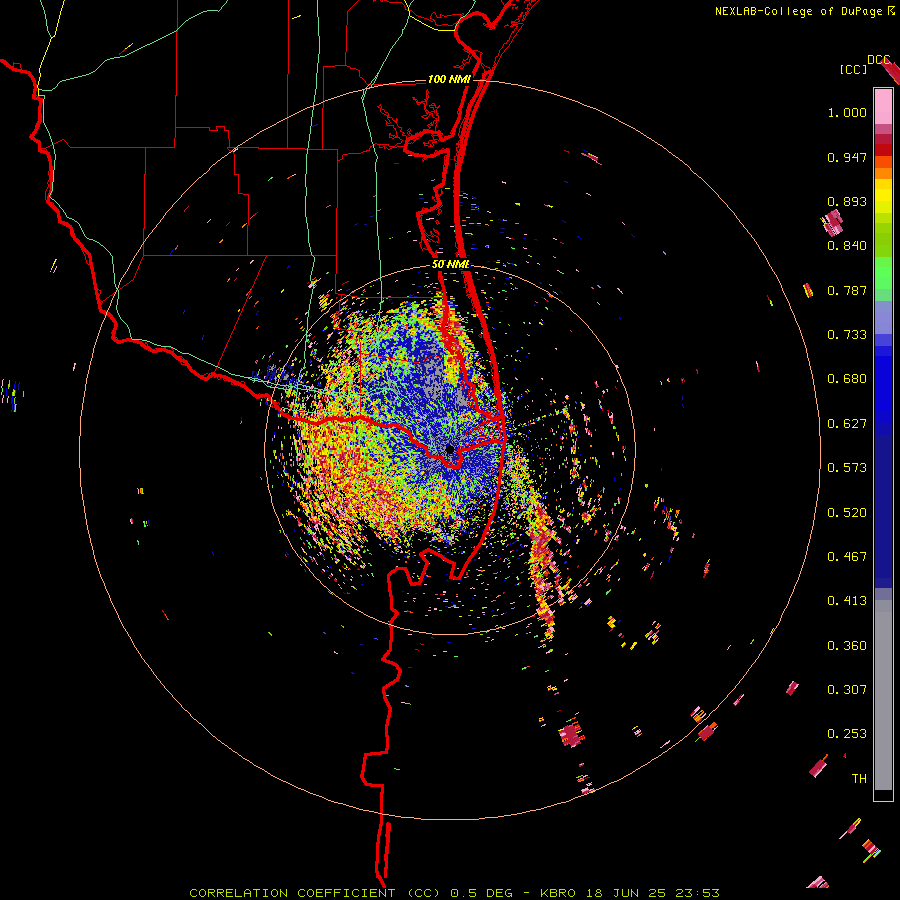Pick the red swatch beside 0.947

(883, 150)
